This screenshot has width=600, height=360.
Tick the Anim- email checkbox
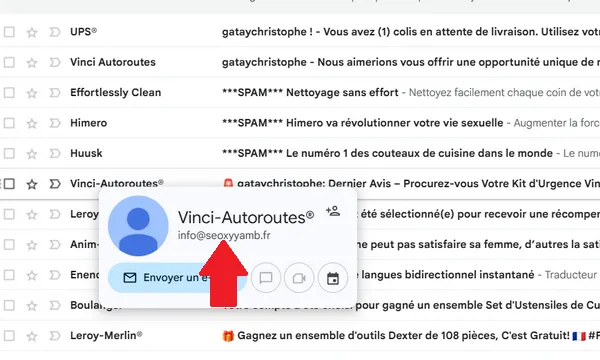click(9, 245)
